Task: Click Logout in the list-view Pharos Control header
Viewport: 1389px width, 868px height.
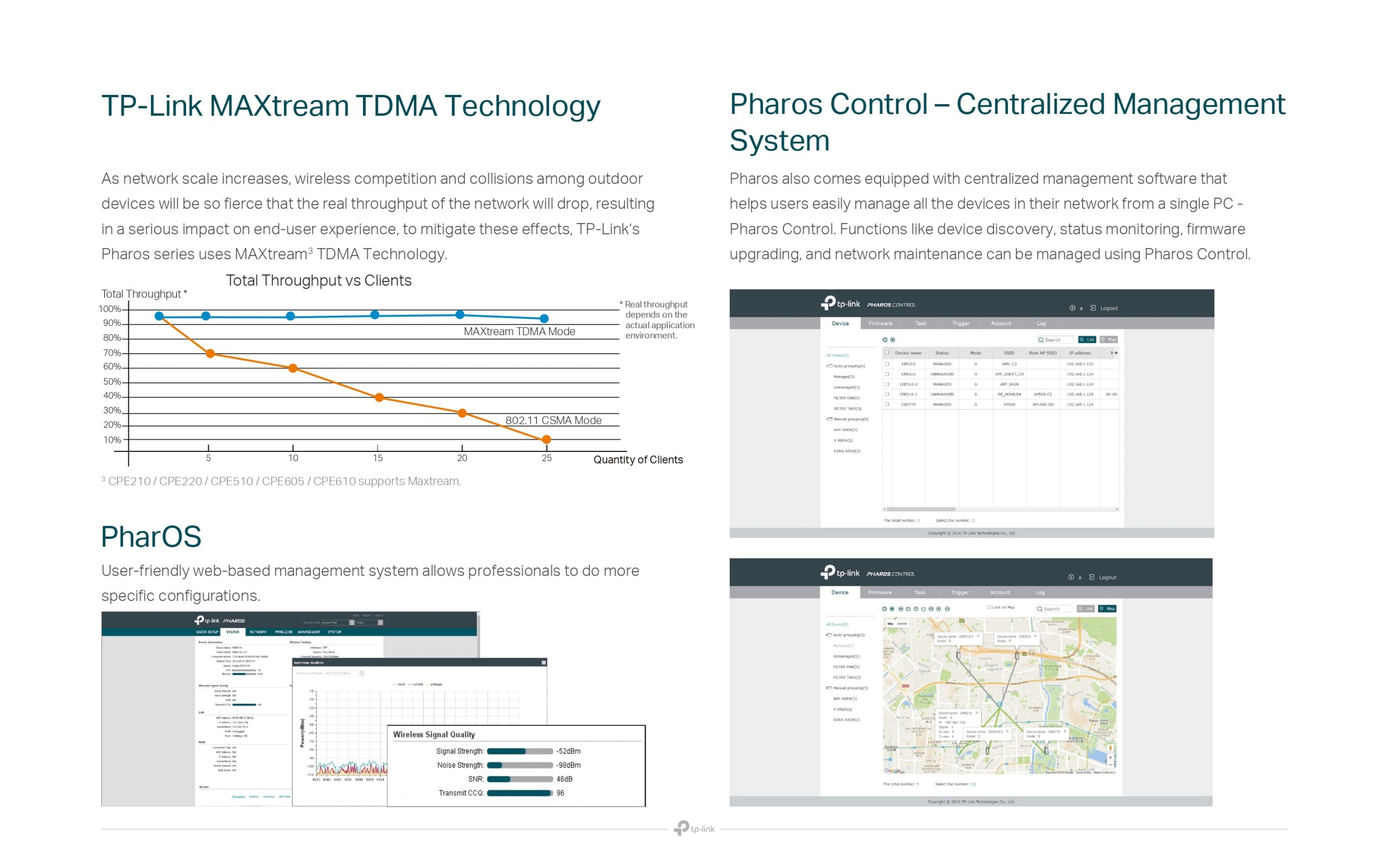Action: tap(1109, 308)
